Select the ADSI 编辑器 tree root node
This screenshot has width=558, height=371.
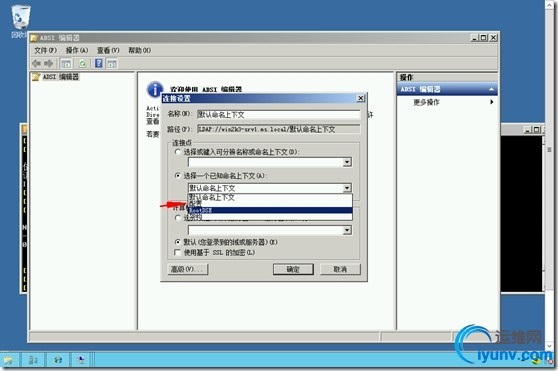pos(60,77)
